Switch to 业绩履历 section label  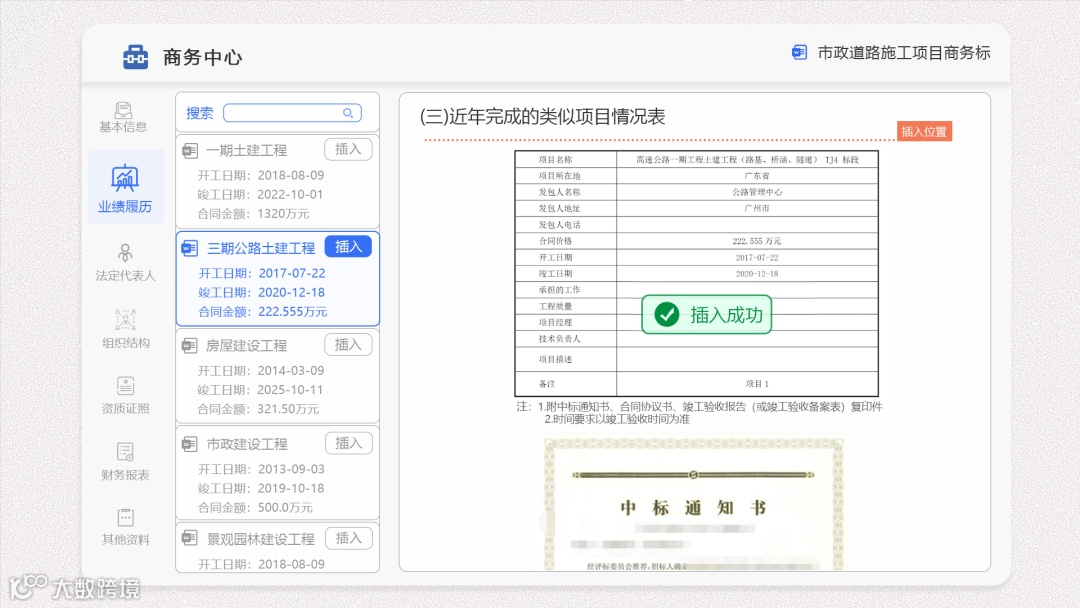[125, 207]
